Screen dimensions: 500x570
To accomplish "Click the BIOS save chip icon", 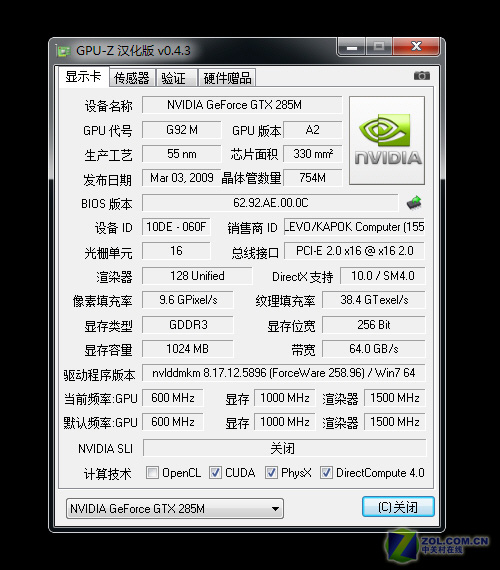I will (x=414, y=202).
